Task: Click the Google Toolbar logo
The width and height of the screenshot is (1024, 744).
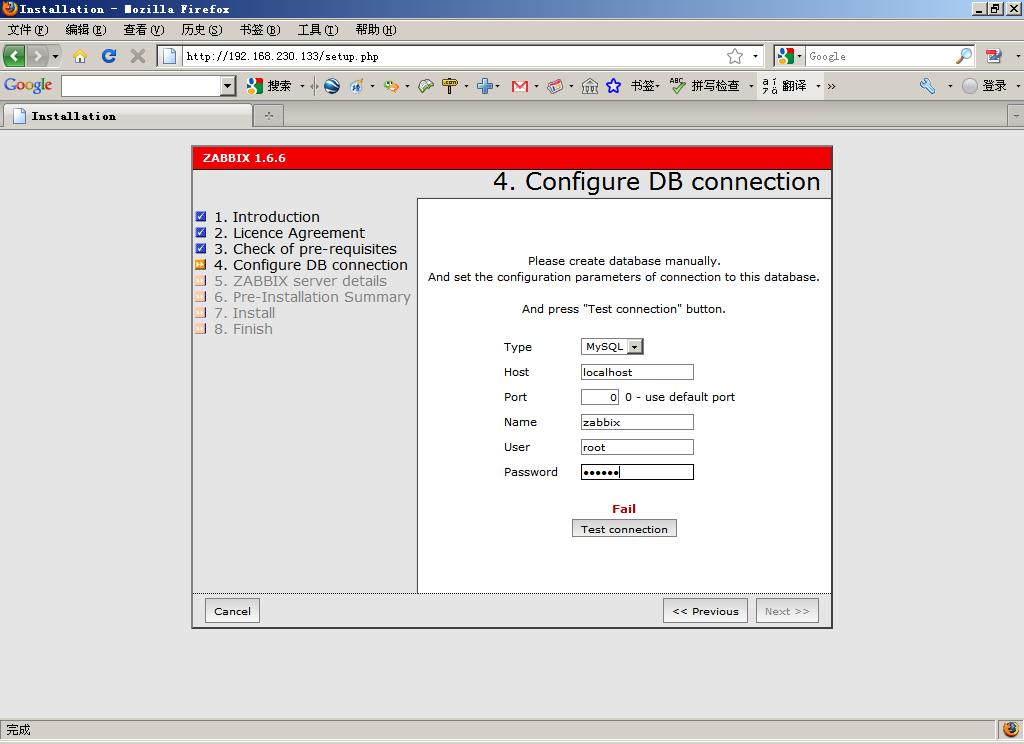Action: point(28,85)
